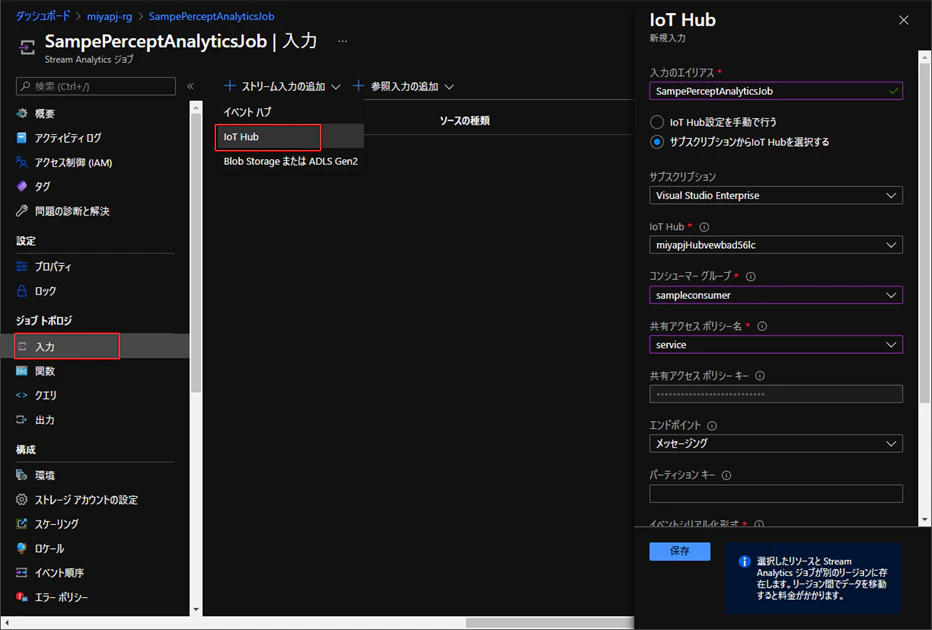Open クエリ in sidebar menu
Screen dimensions: 932x630
[46, 395]
